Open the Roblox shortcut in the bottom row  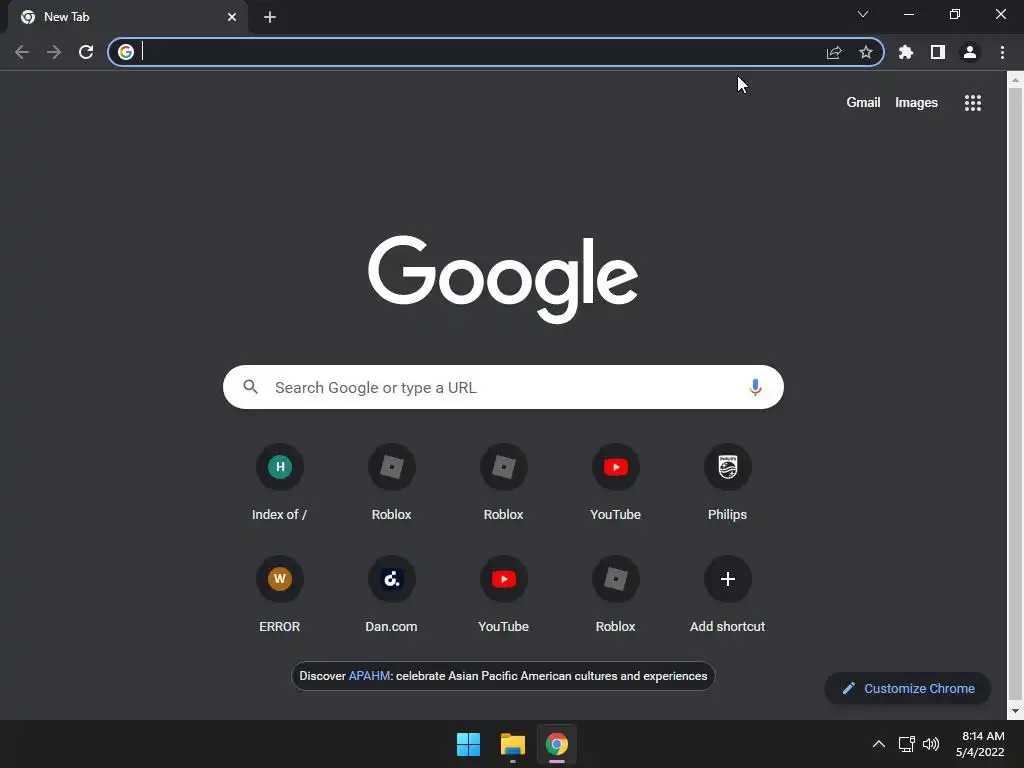615,595
